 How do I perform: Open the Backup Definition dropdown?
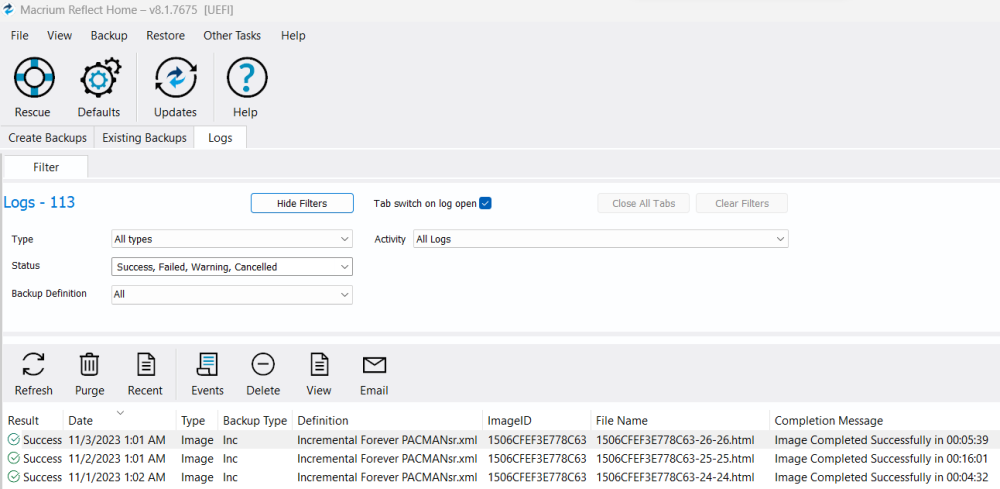[232, 295]
